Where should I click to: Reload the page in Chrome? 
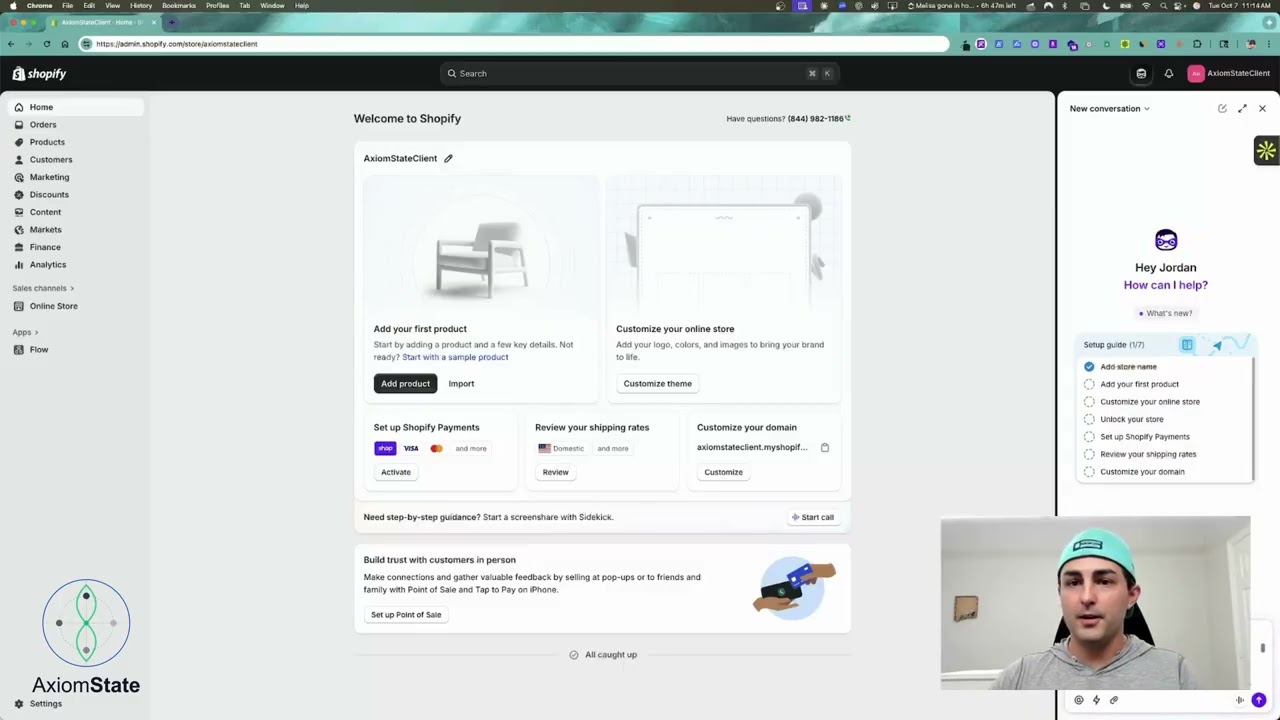tap(46, 44)
